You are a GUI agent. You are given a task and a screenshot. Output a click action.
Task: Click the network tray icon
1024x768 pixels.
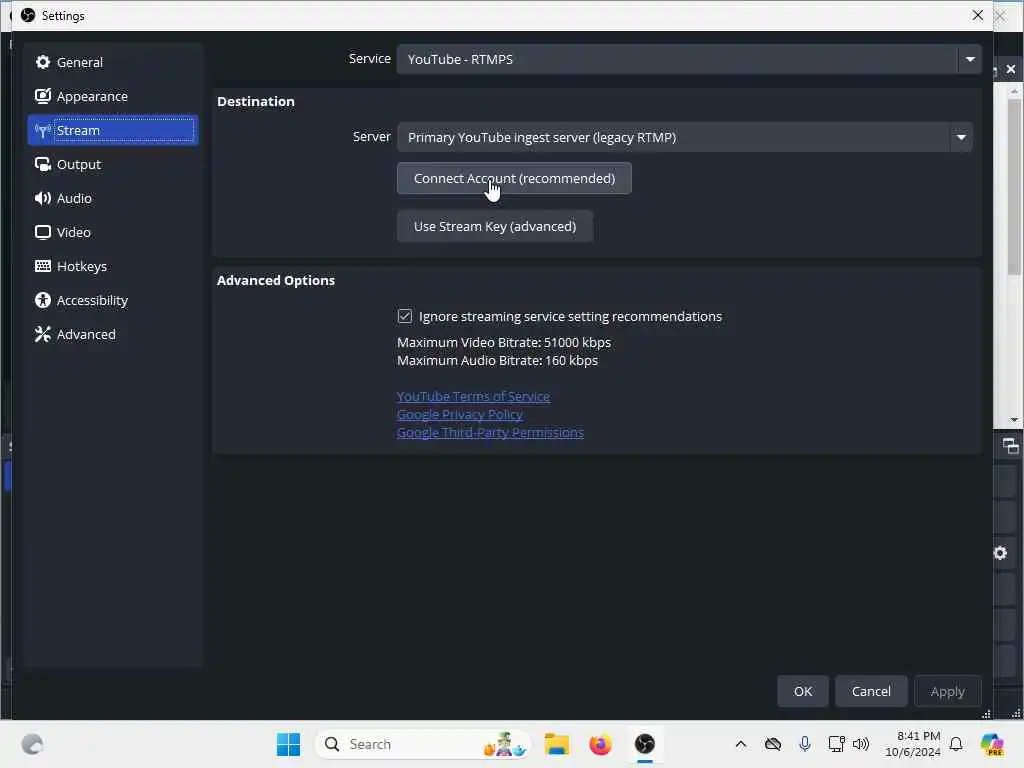pos(836,744)
